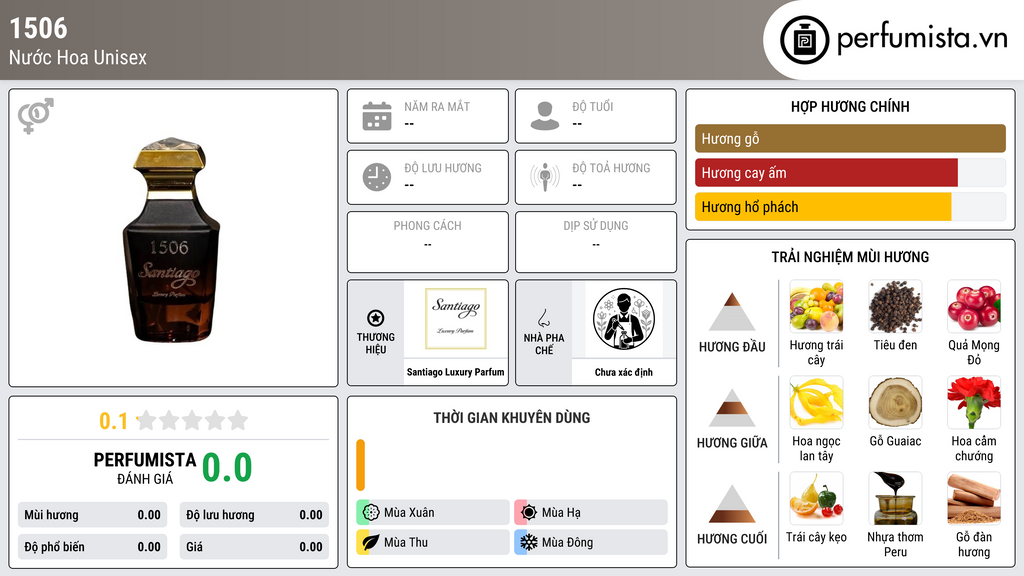1024x576 pixels.
Task: Click the star badge Thương hiệu icon
Action: [x=376, y=318]
